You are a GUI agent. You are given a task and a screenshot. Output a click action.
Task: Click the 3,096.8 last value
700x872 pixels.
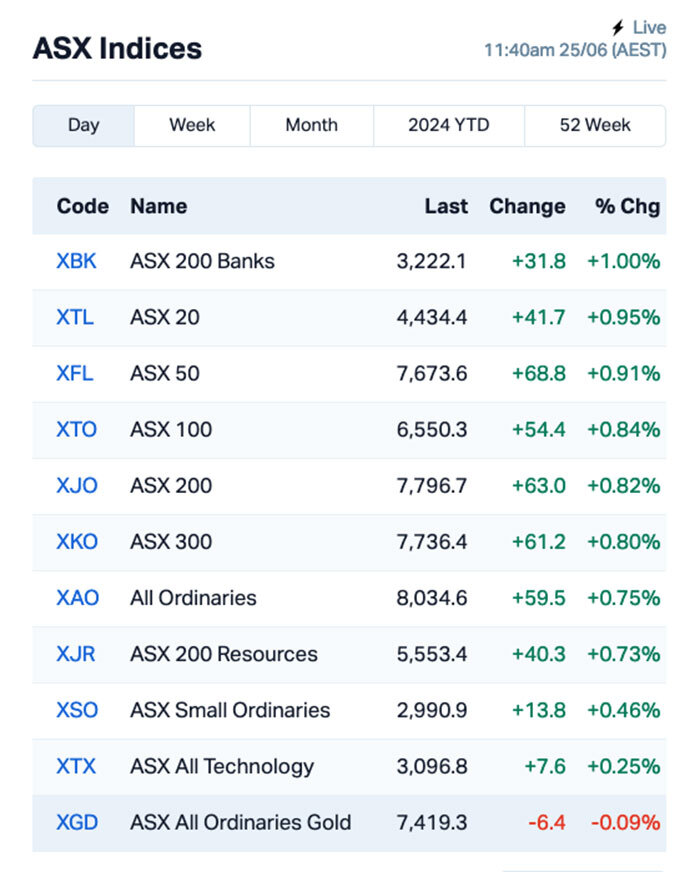431,767
